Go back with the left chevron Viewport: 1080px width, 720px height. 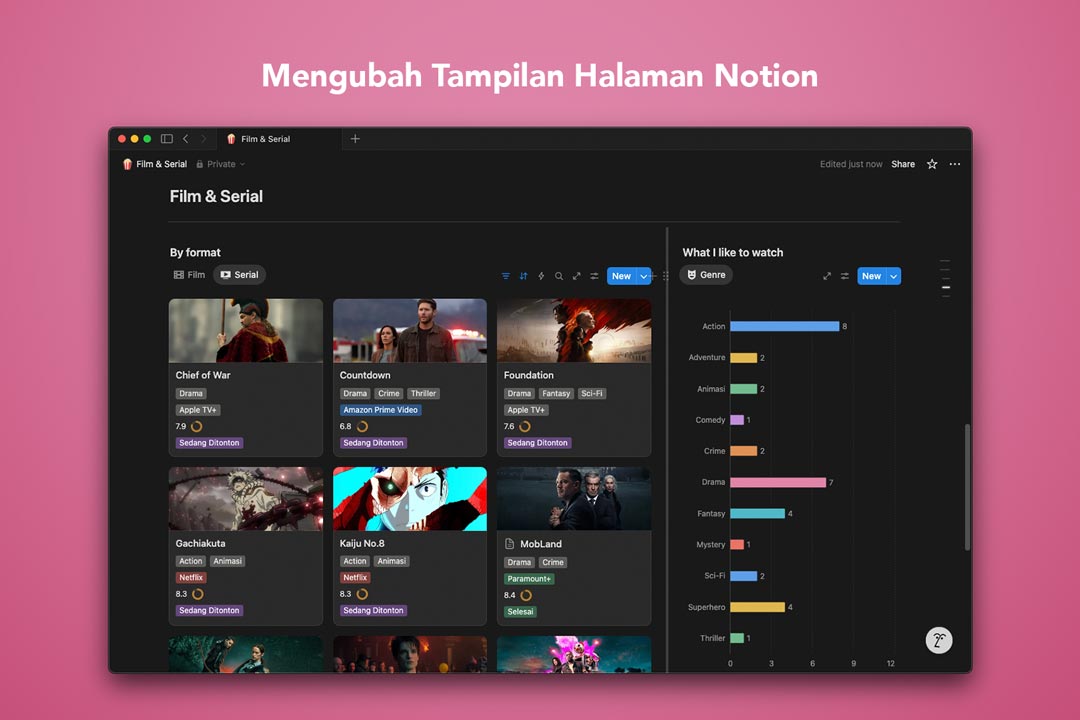(185, 138)
